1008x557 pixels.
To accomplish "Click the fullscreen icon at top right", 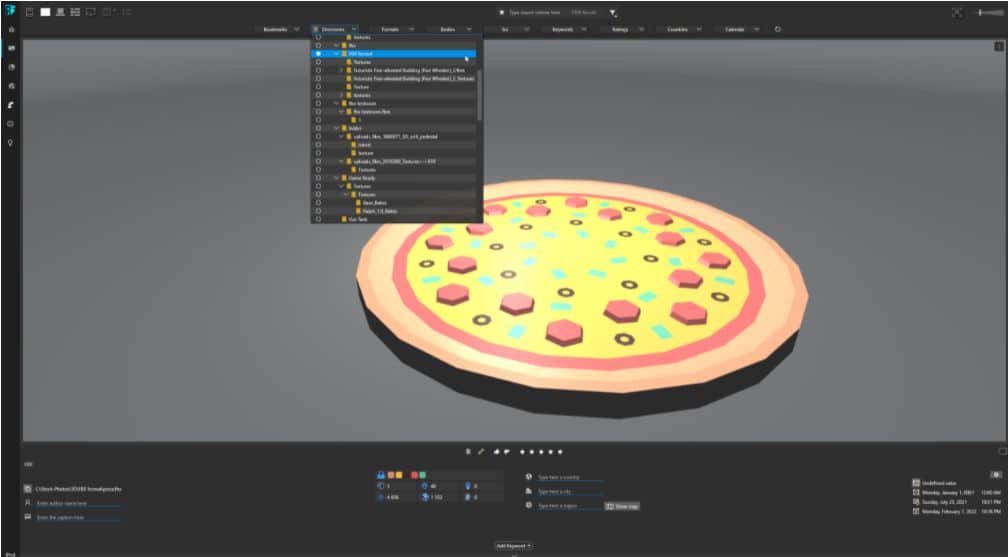I will pos(957,13).
